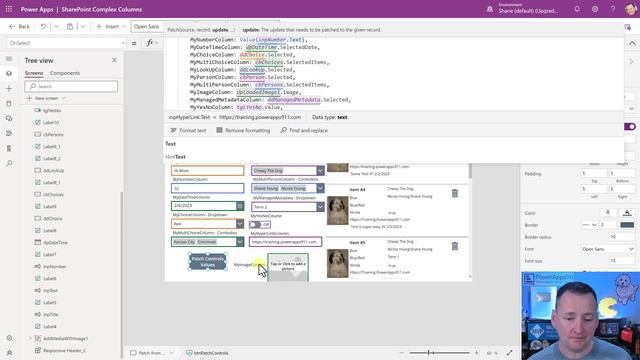Select Label10 in tree view

51,122
